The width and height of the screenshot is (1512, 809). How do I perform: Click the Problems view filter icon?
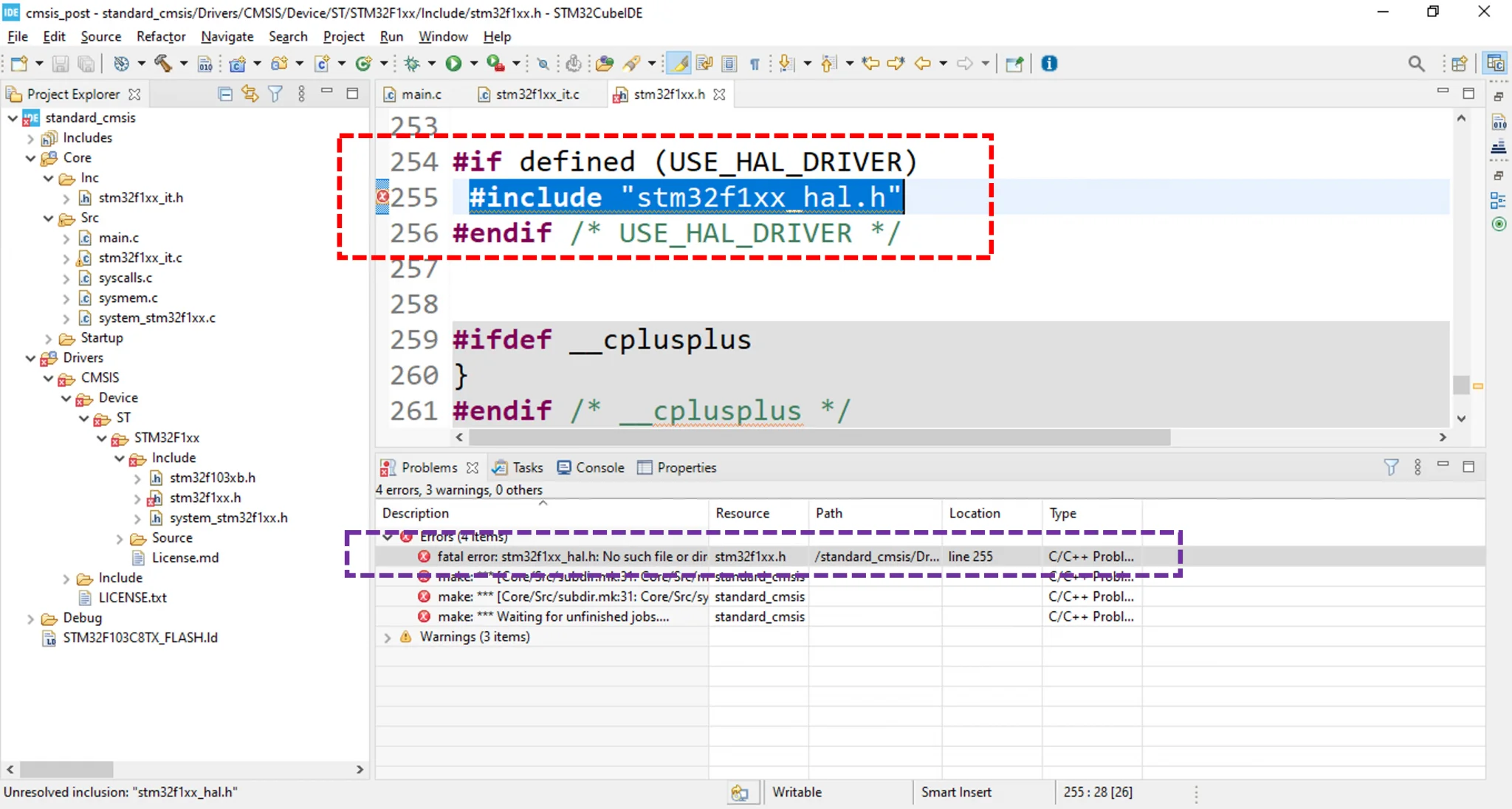click(1391, 467)
